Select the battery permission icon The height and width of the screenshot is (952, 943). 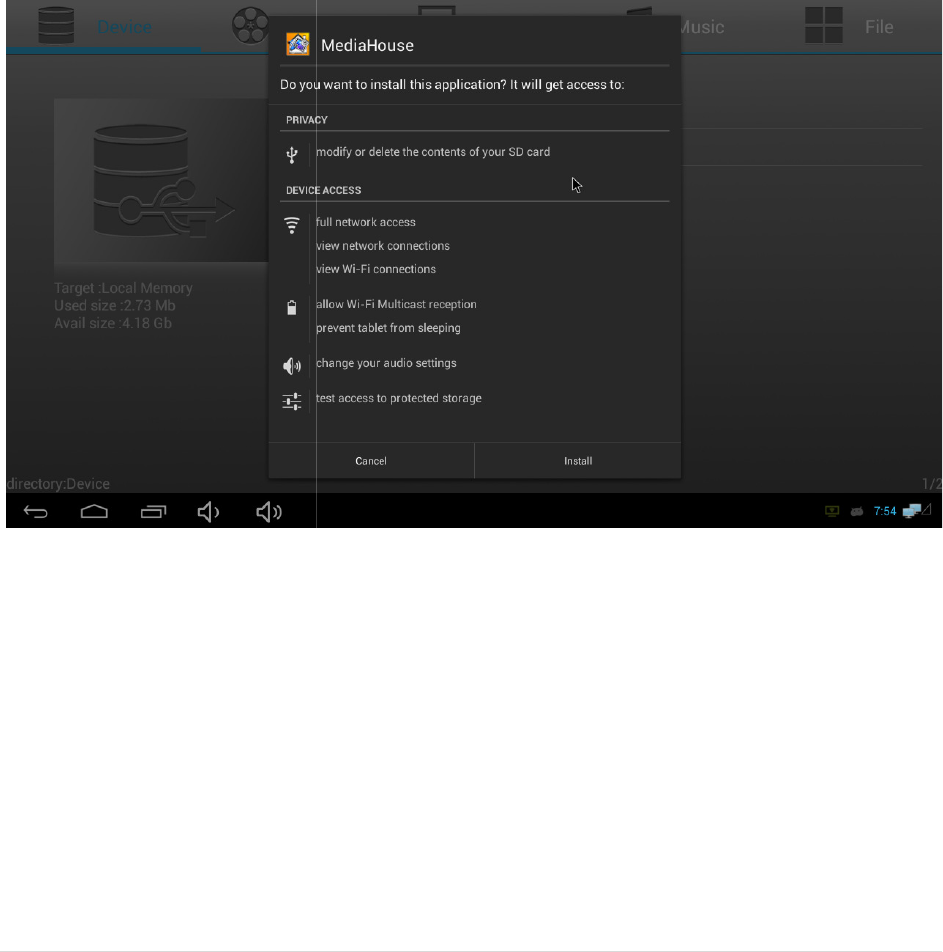[292, 307]
